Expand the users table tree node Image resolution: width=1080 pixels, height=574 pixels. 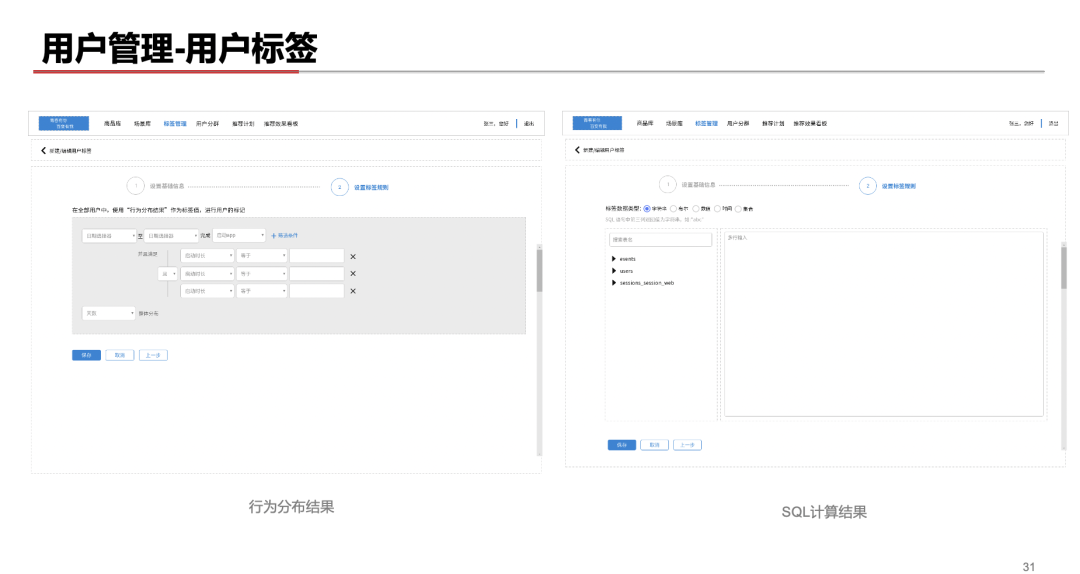coord(614,271)
